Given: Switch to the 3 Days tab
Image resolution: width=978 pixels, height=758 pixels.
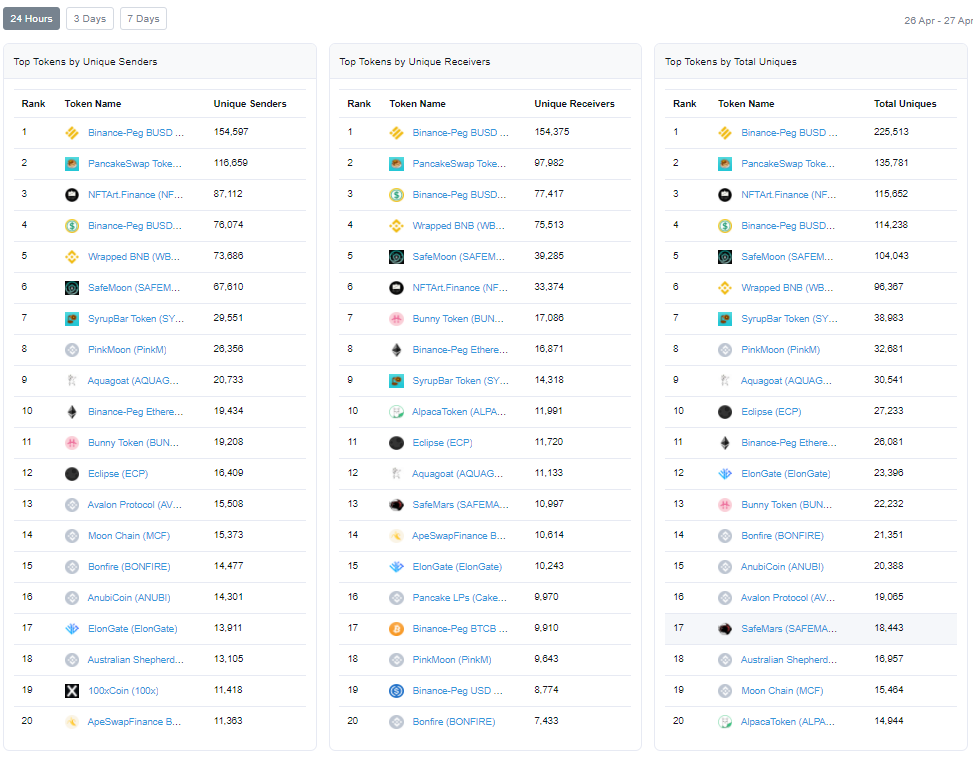Looking at the screenshot, I should [x=90, y=19].
